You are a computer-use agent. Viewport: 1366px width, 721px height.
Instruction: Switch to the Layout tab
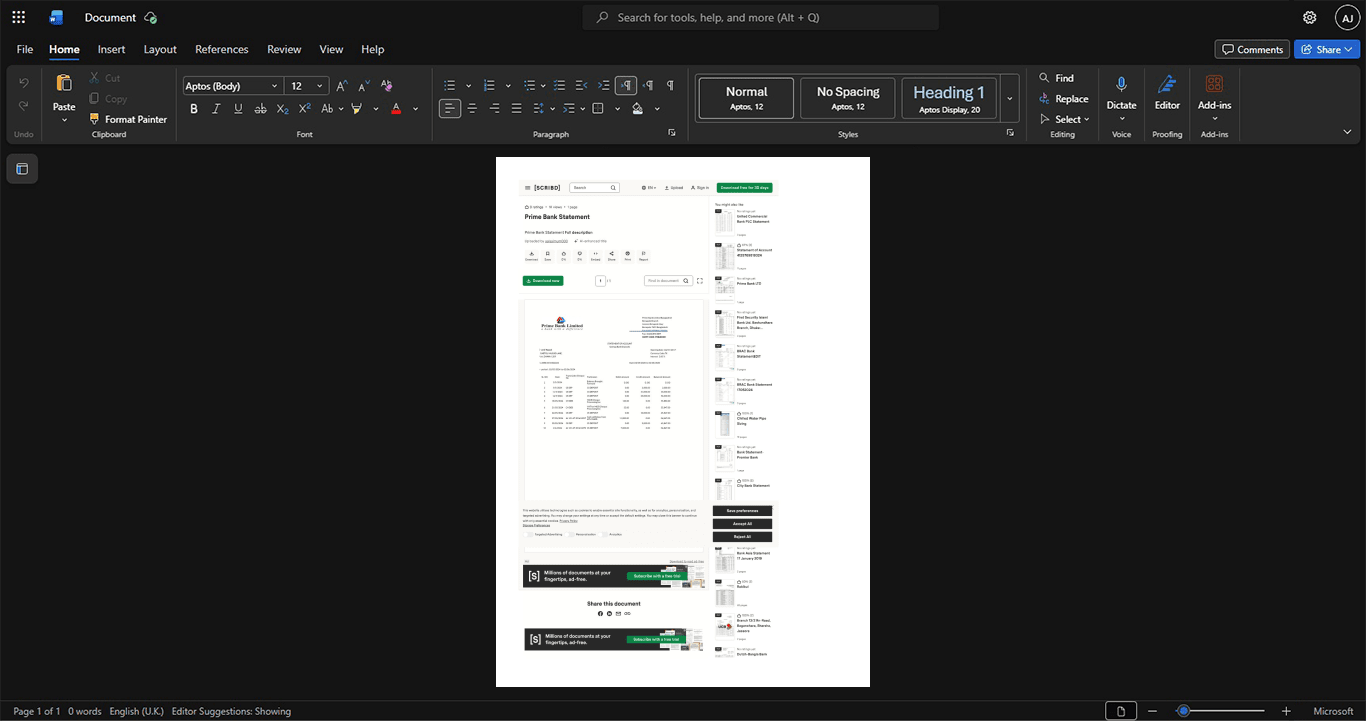[160, 49]
